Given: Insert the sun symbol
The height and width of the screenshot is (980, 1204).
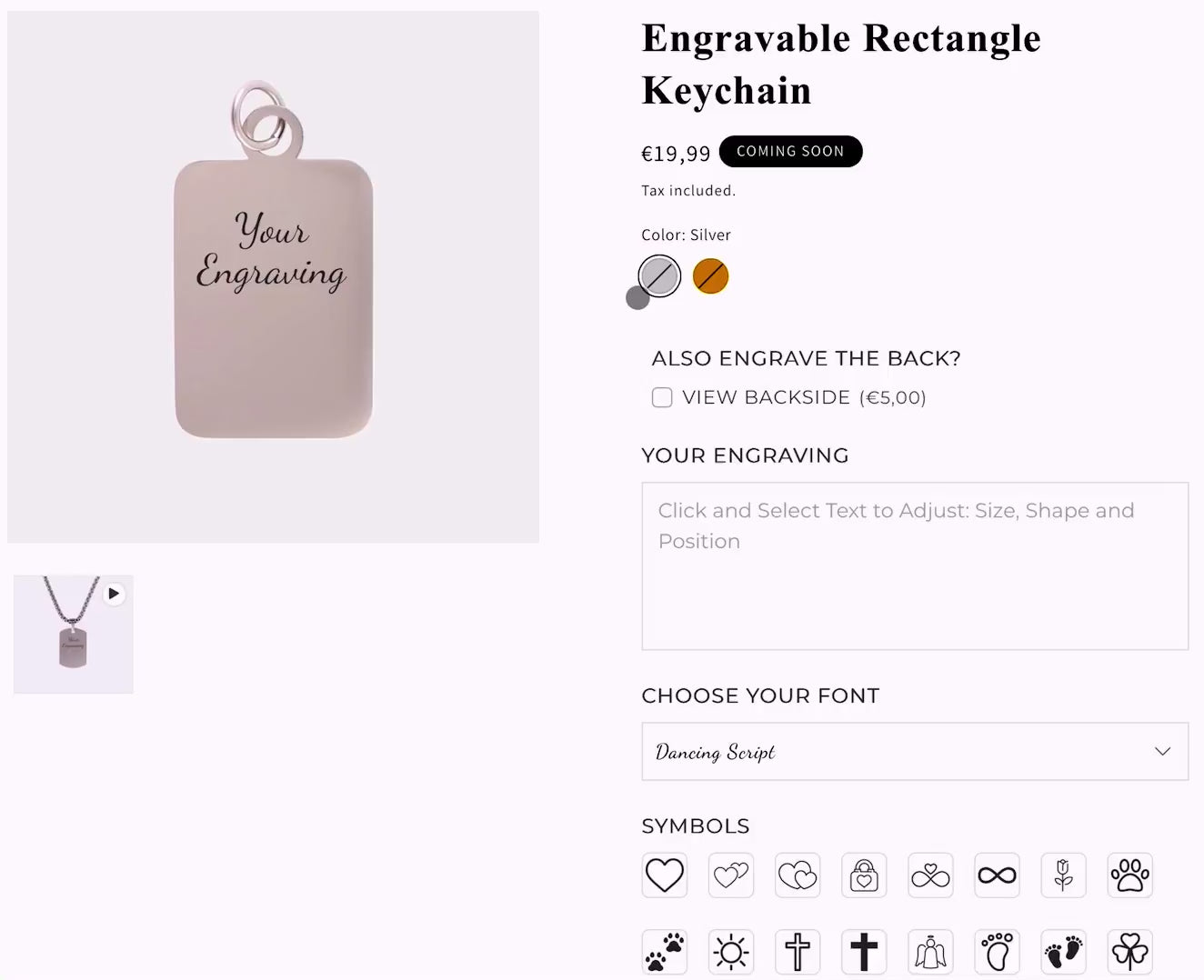Looking at the screenshot, I should click(x=731, y=952).
